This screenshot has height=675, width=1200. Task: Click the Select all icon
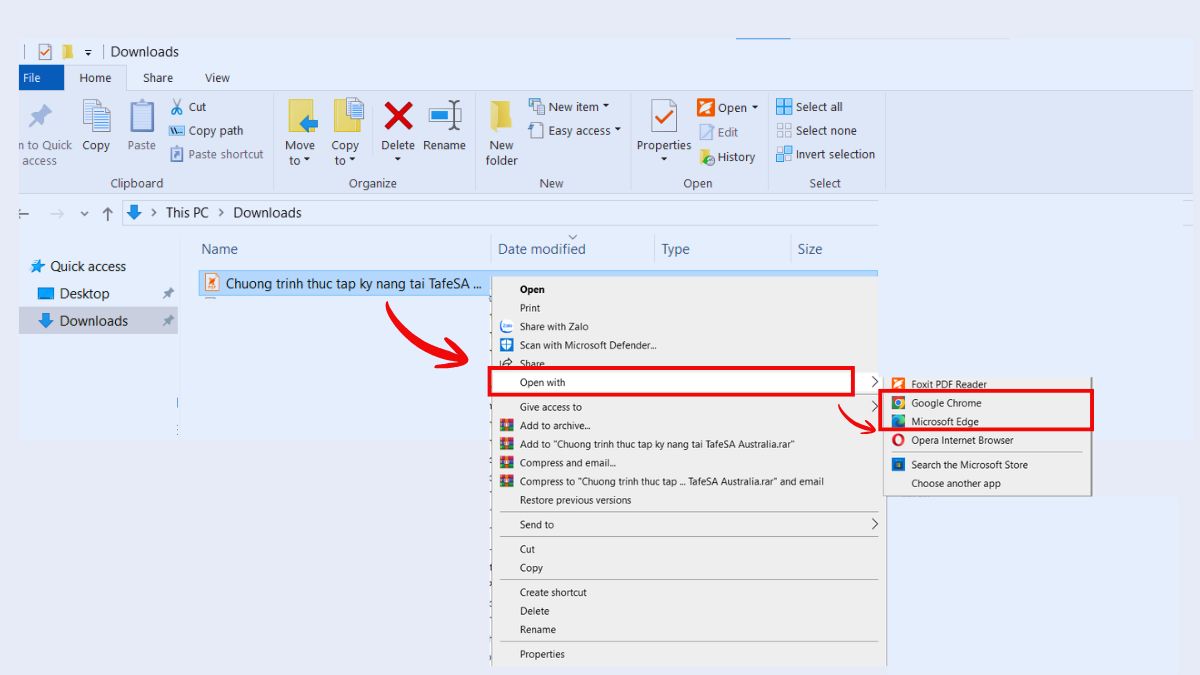[x=784, y=107]
